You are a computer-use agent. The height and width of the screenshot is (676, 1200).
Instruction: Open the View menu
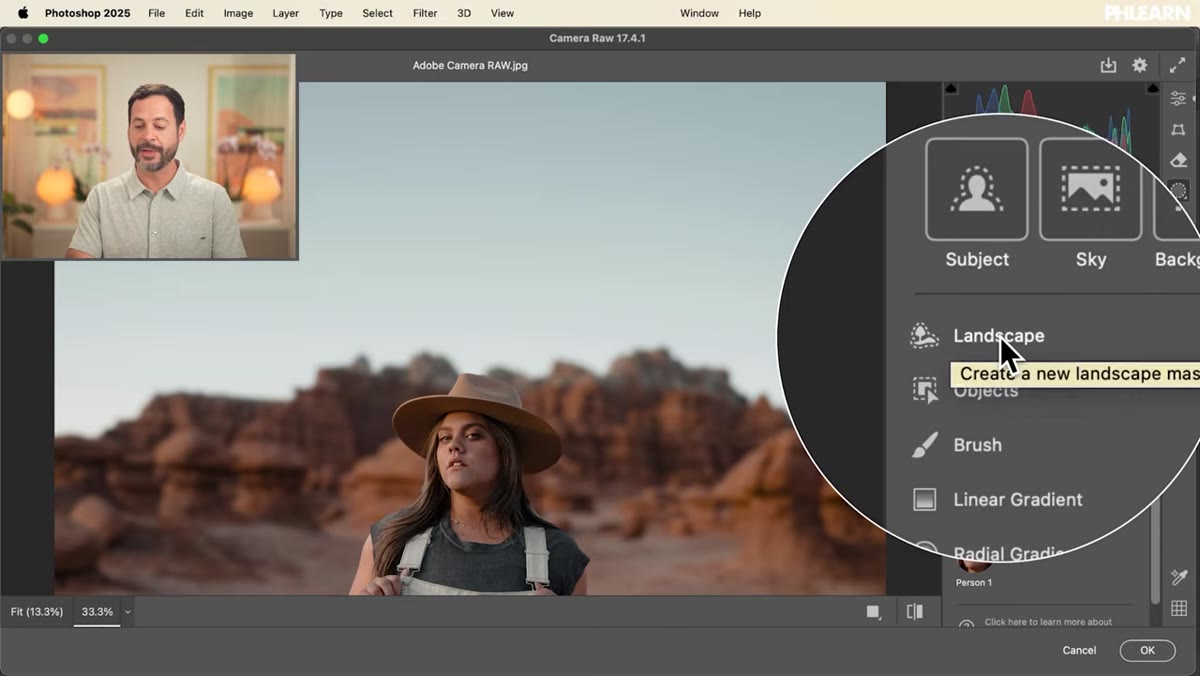pyautogui.click(x=502, y=13)
